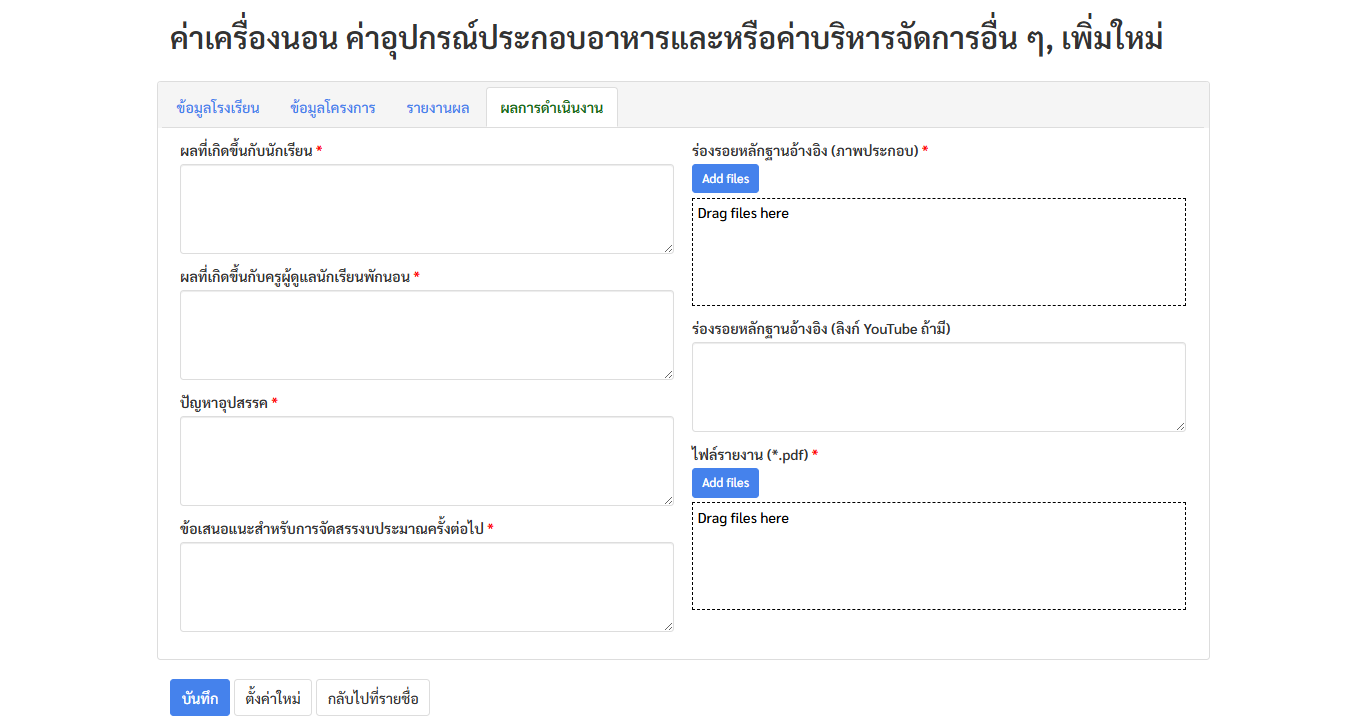
Task: Click the active ผลการดำเนินงาน tab
Action: (551, 108)
